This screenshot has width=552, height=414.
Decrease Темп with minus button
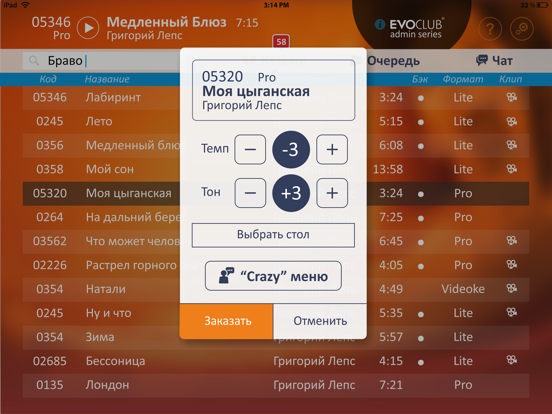click(x=250, y=149)
